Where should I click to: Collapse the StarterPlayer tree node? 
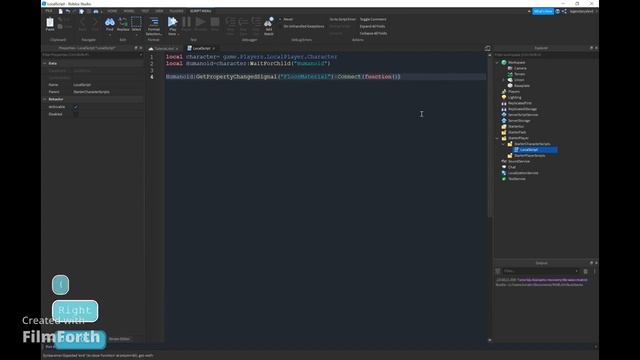497,138
